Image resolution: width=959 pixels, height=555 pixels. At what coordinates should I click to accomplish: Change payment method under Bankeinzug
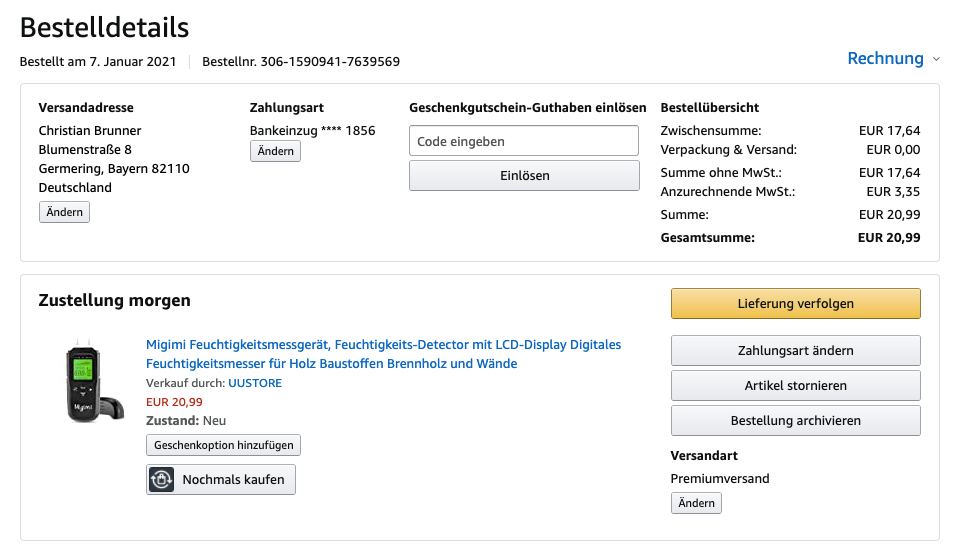(275, 151)
